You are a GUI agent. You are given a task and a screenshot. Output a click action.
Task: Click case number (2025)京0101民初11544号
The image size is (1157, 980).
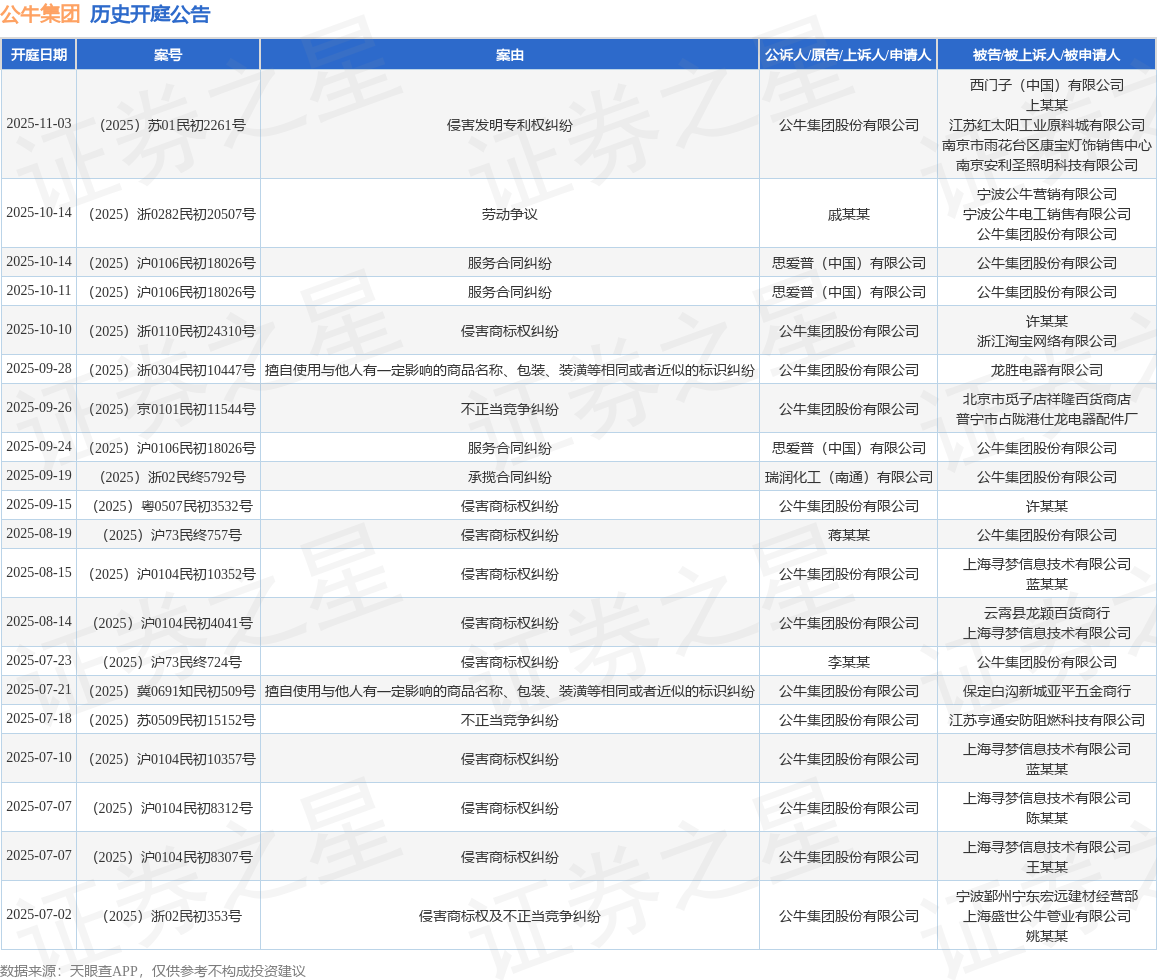[173, 409]
